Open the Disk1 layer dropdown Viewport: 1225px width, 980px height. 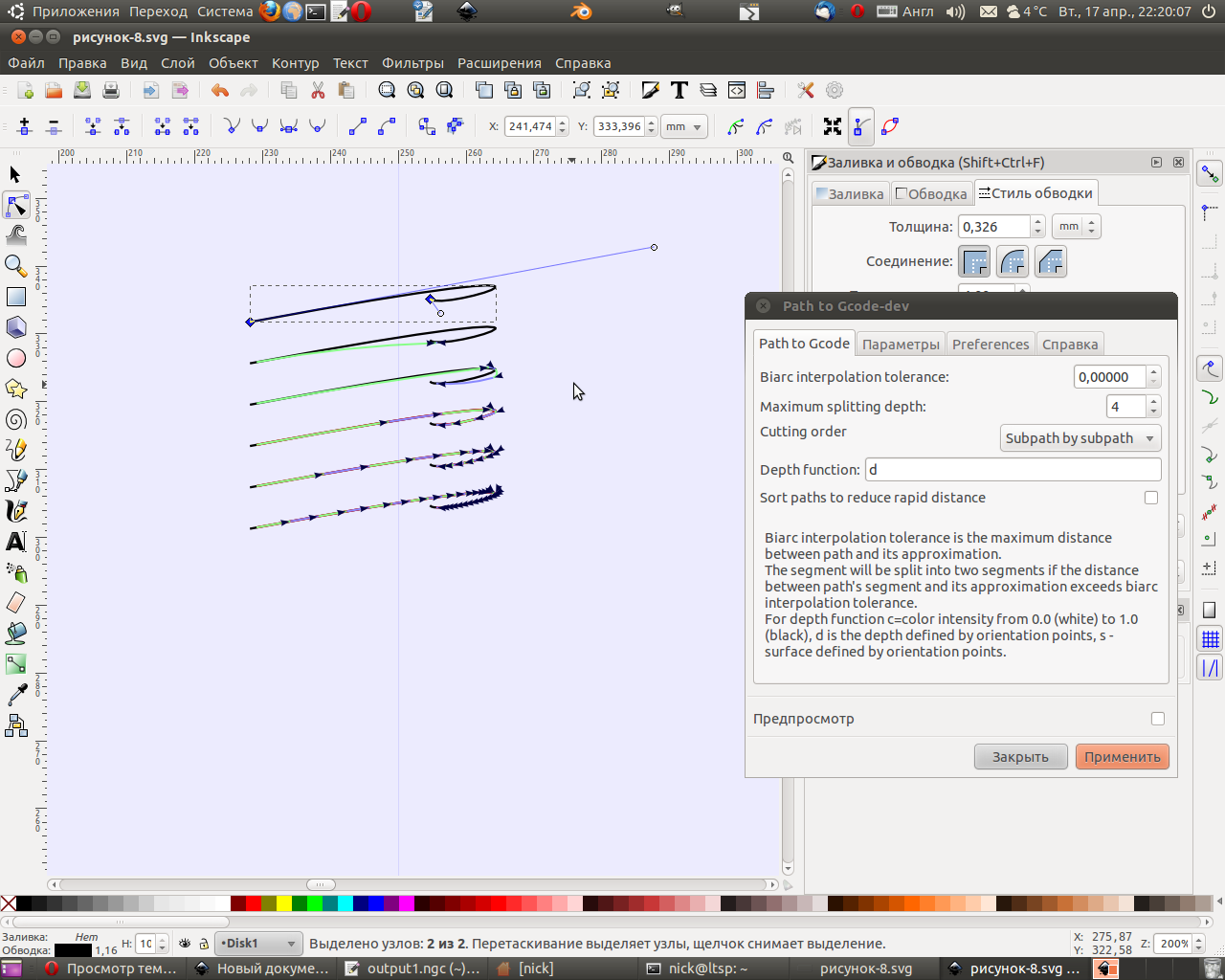(x=258, y=944)
